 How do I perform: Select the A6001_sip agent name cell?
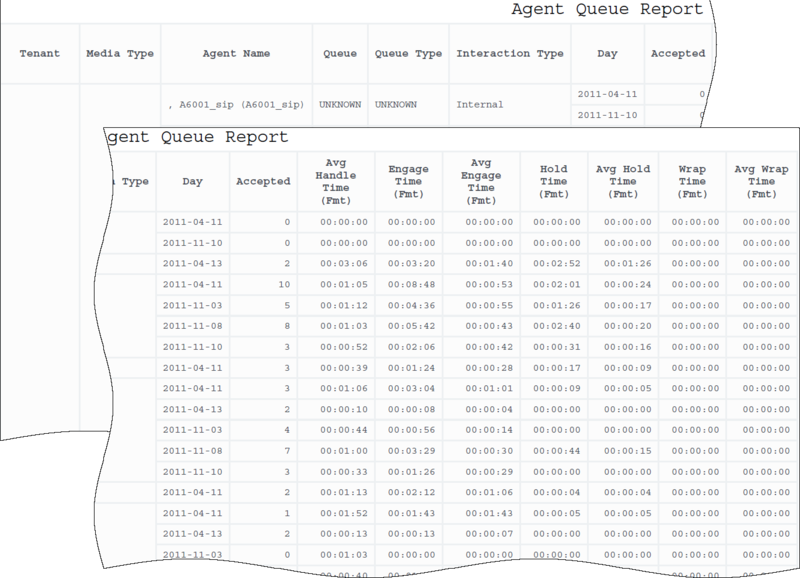point(235,103)
